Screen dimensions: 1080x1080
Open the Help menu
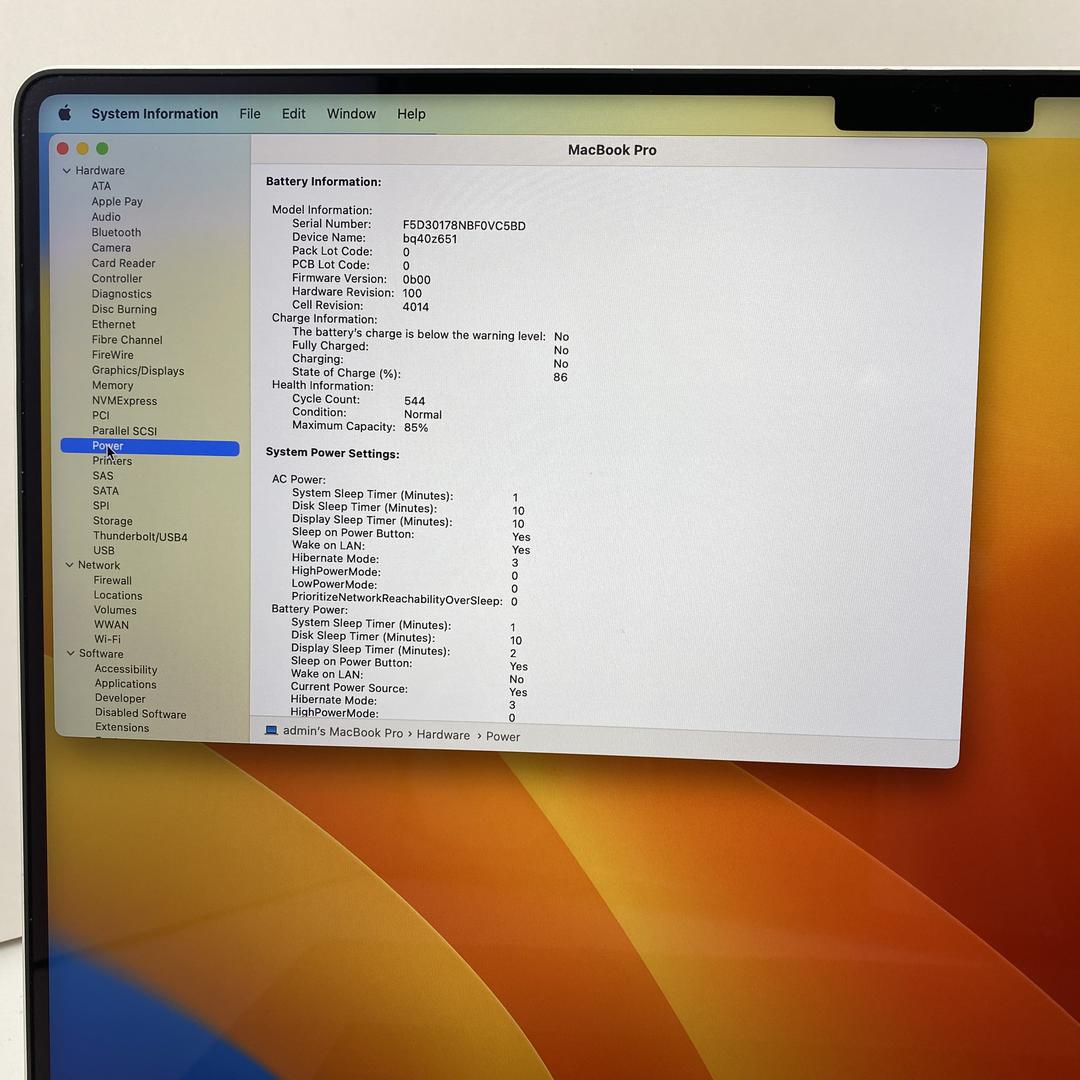click(411, 114)
